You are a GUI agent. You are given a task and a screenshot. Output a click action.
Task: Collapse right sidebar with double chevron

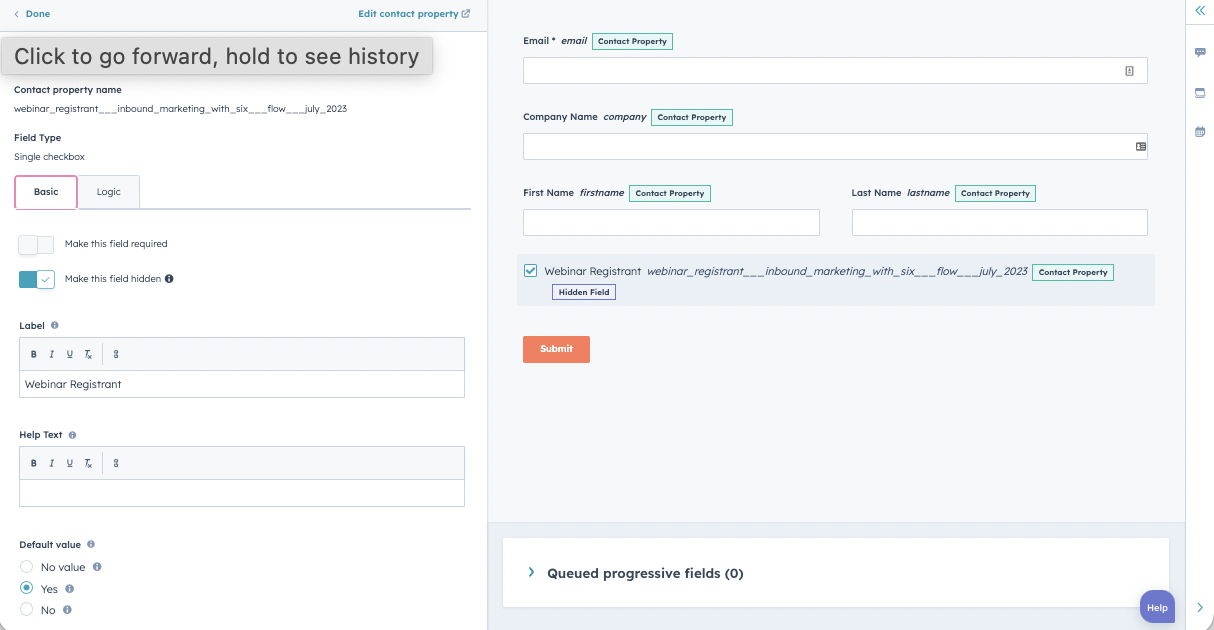tap(1200, 10)
